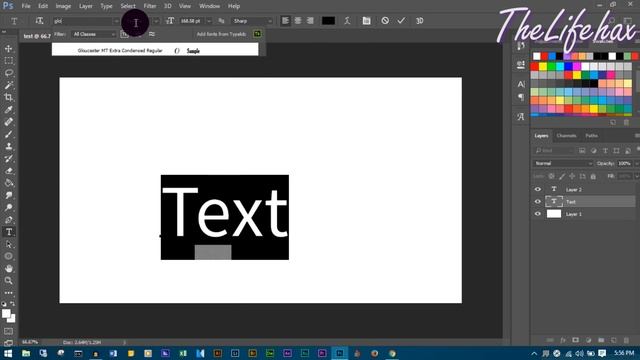Open the Sharp anti-aliasing dropdown
This screenshot has width=640, height=360.
click(252, 21)
